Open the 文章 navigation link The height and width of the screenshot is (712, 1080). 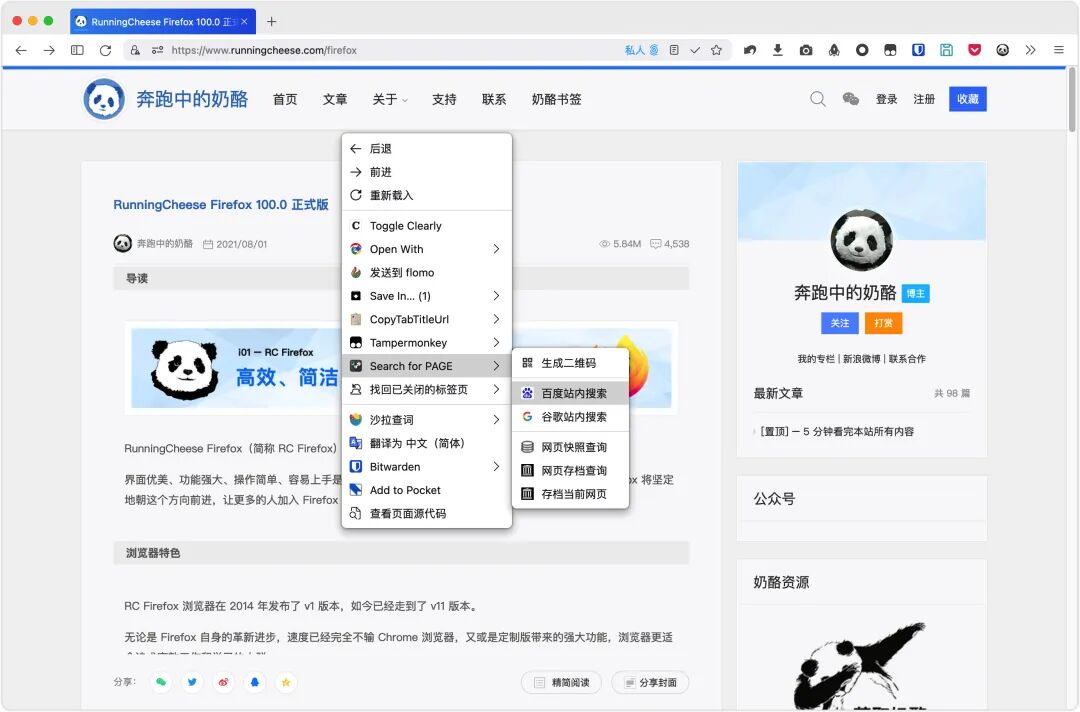tap(335, 99)
